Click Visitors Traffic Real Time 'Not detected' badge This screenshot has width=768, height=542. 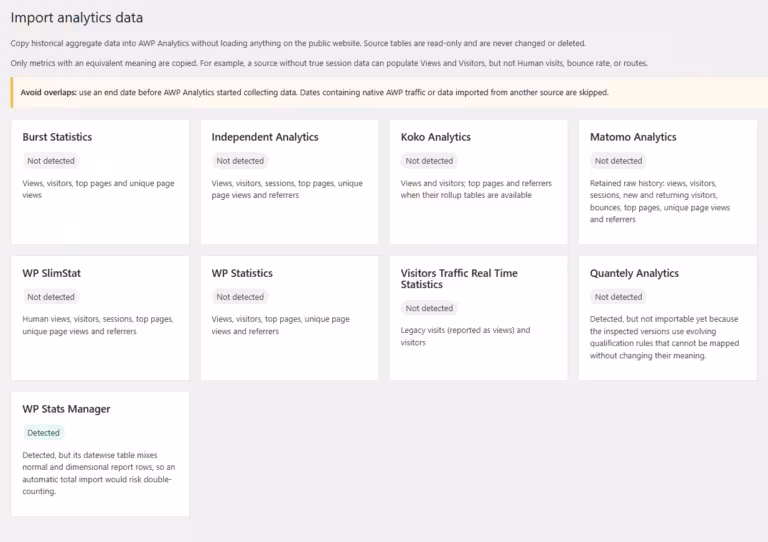tap(429, 308)
